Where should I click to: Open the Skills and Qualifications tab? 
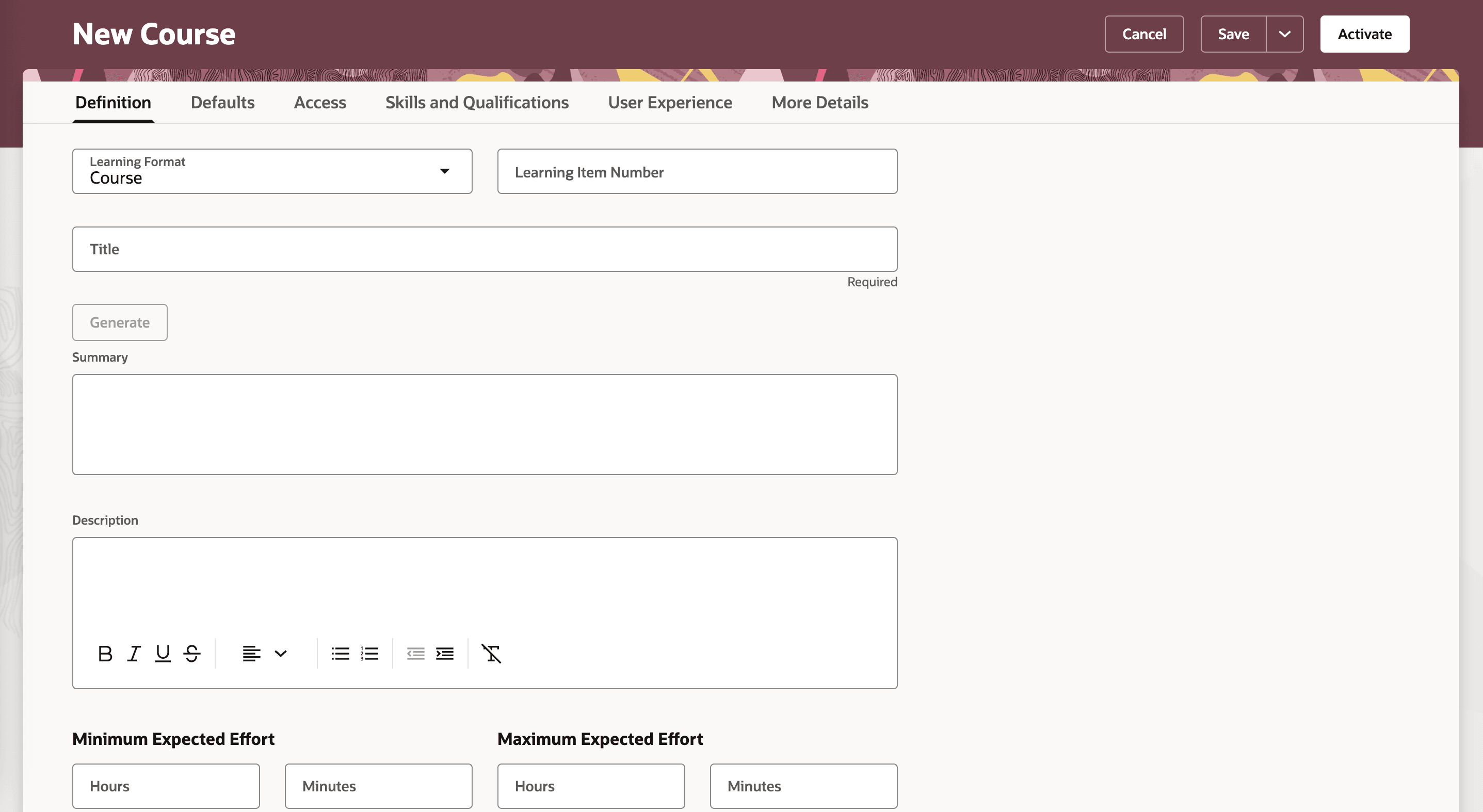click(x=477, y=103)
